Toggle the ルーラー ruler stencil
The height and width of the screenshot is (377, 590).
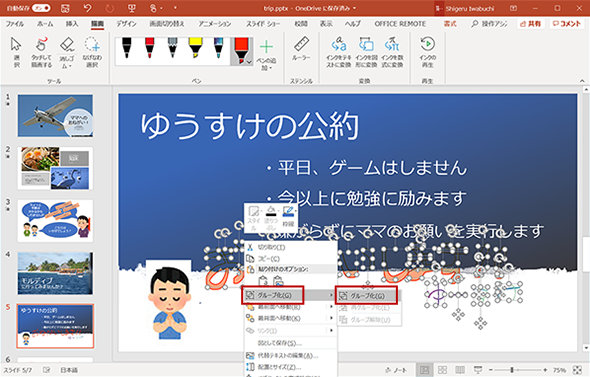tap(301, 49)
